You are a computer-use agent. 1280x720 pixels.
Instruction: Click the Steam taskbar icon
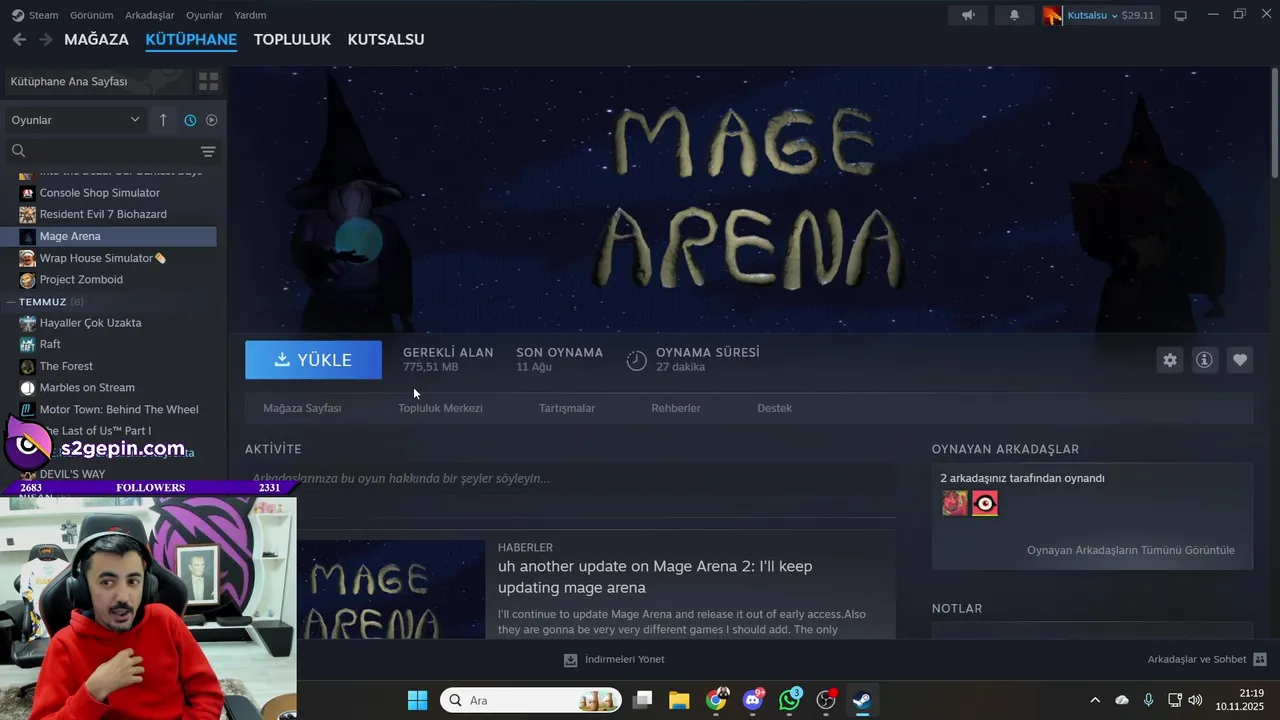[x=861, y=700]
